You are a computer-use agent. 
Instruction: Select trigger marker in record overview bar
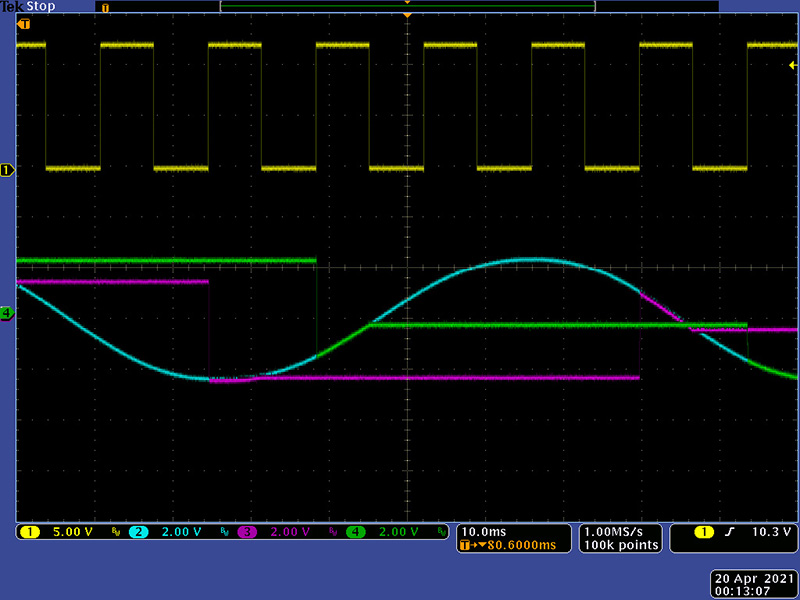click(x=105, y=8)
